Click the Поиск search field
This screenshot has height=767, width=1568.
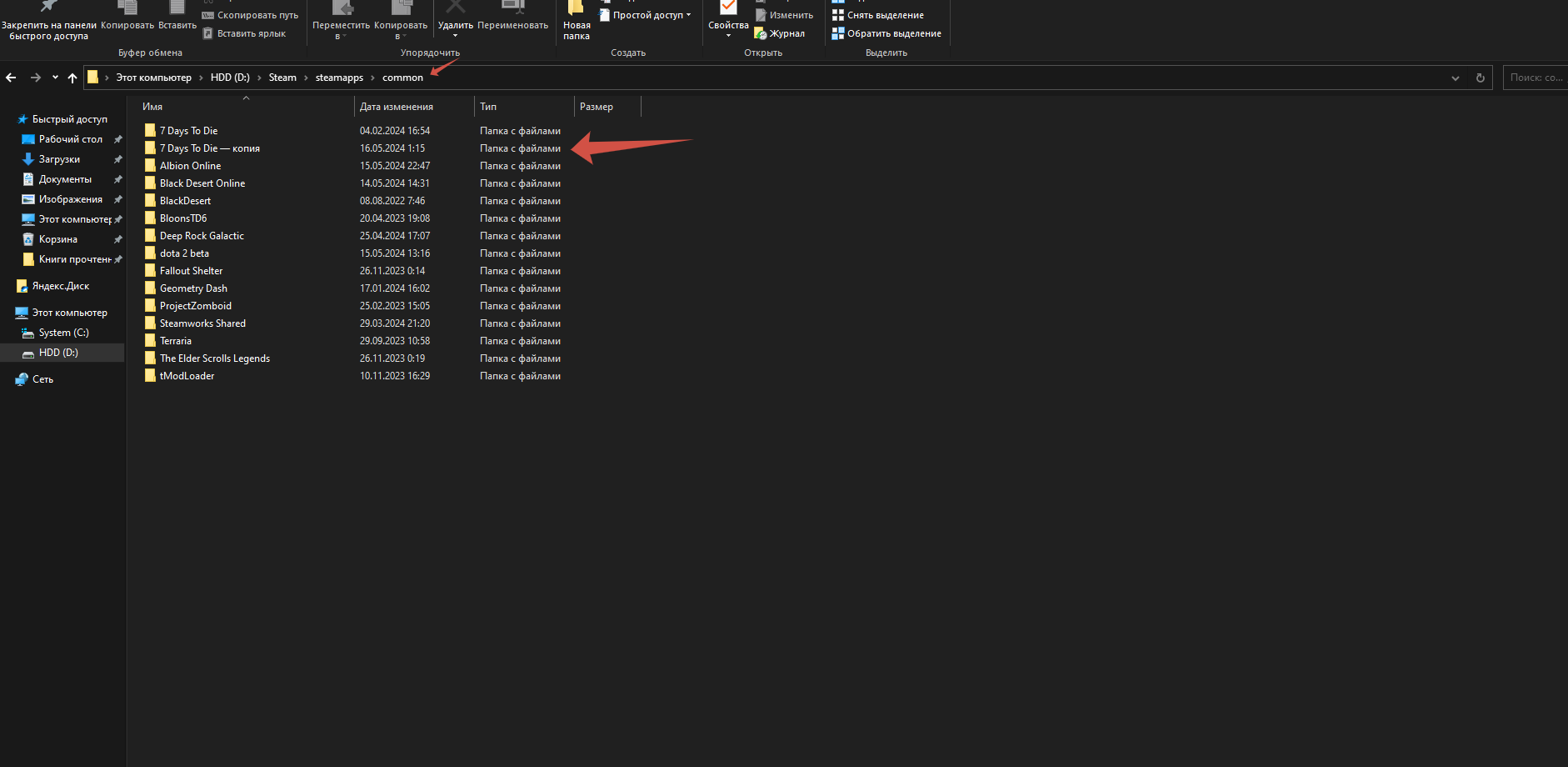click(1536, 78)
